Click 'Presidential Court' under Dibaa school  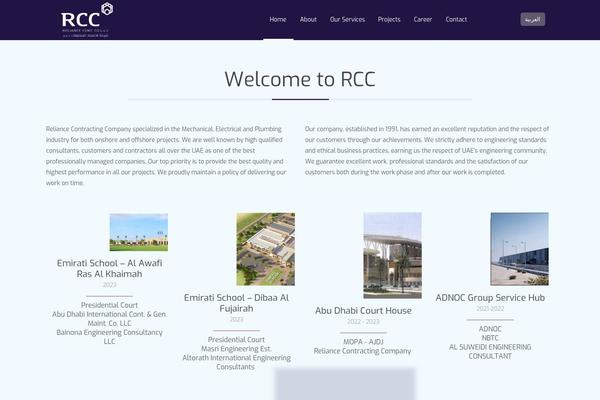pos(236,340)
